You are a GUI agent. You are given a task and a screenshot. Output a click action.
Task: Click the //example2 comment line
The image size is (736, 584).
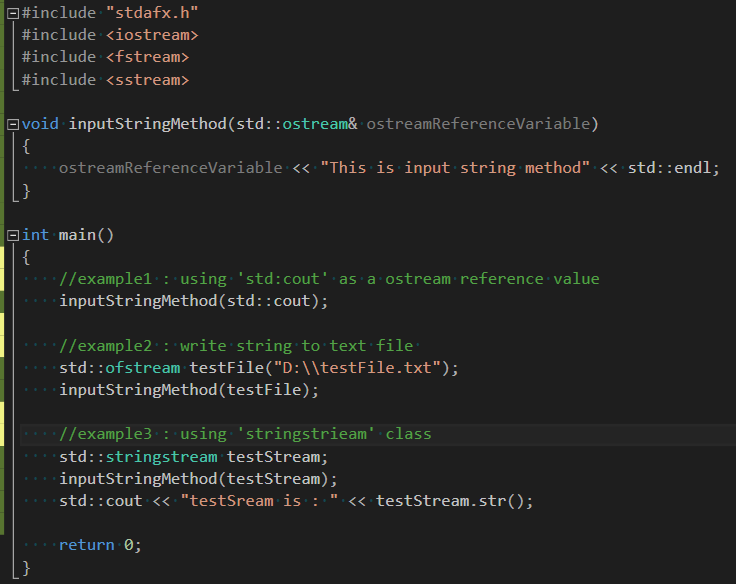click(236, 346)
